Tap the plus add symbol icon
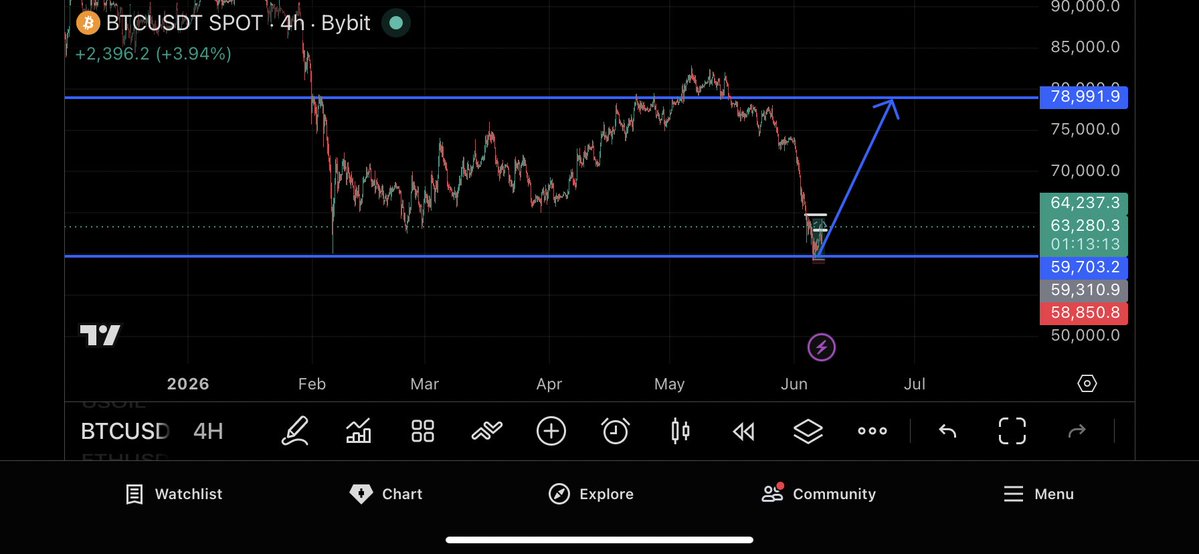The width and height of the screenshot is (1199, 554). (551, 431)
